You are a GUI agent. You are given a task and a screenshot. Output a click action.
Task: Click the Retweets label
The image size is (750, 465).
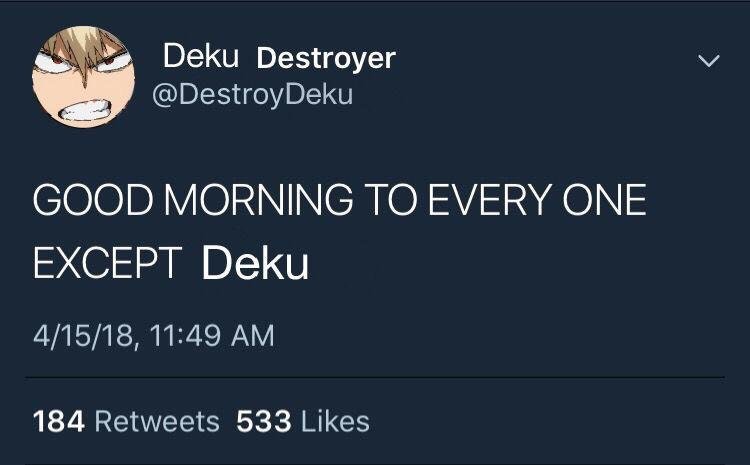156,421
